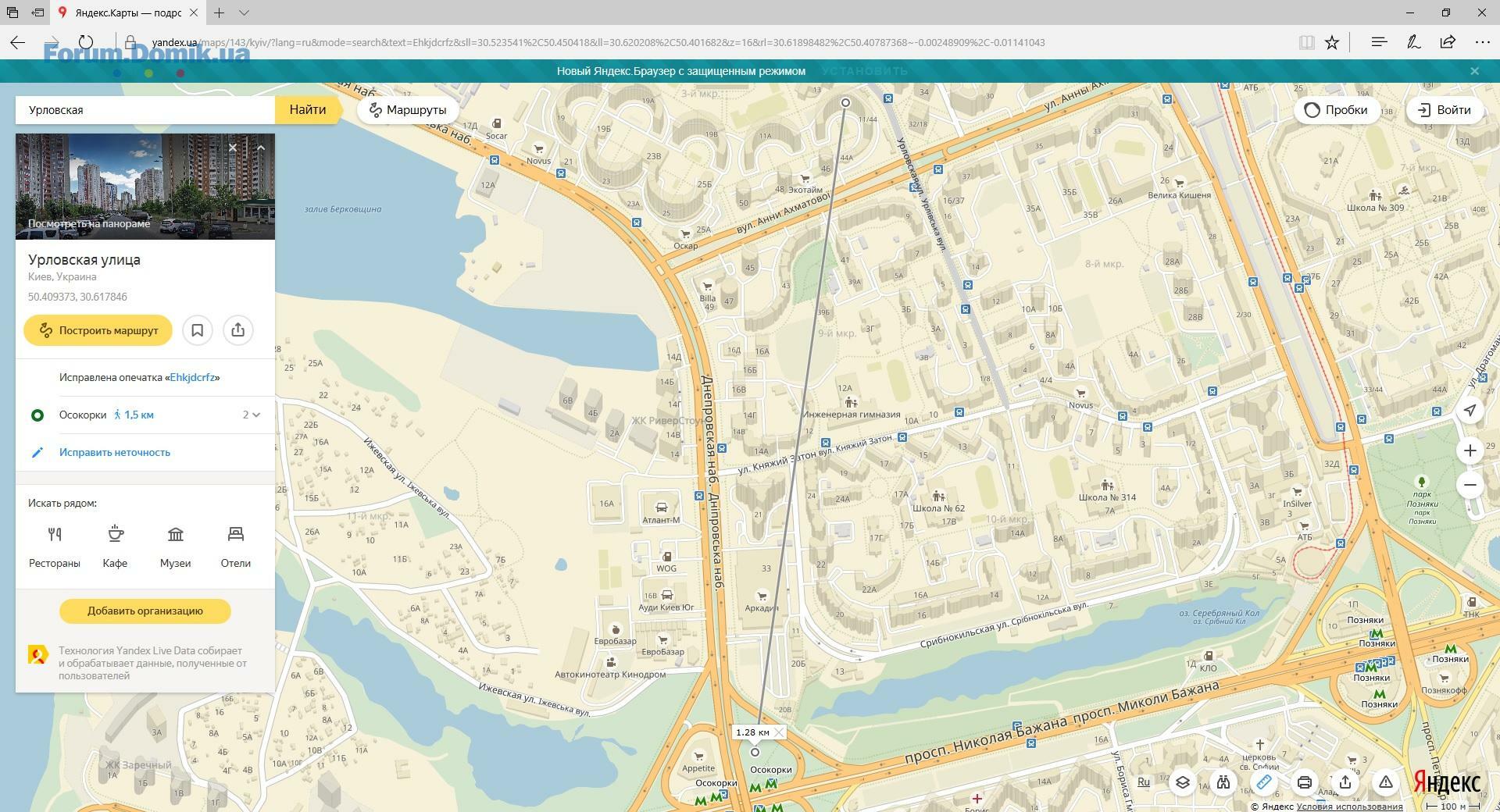Toggle traffic display with the Пробки button
This screenshot has height=812, width=1500.
(x=1336, y=110)
